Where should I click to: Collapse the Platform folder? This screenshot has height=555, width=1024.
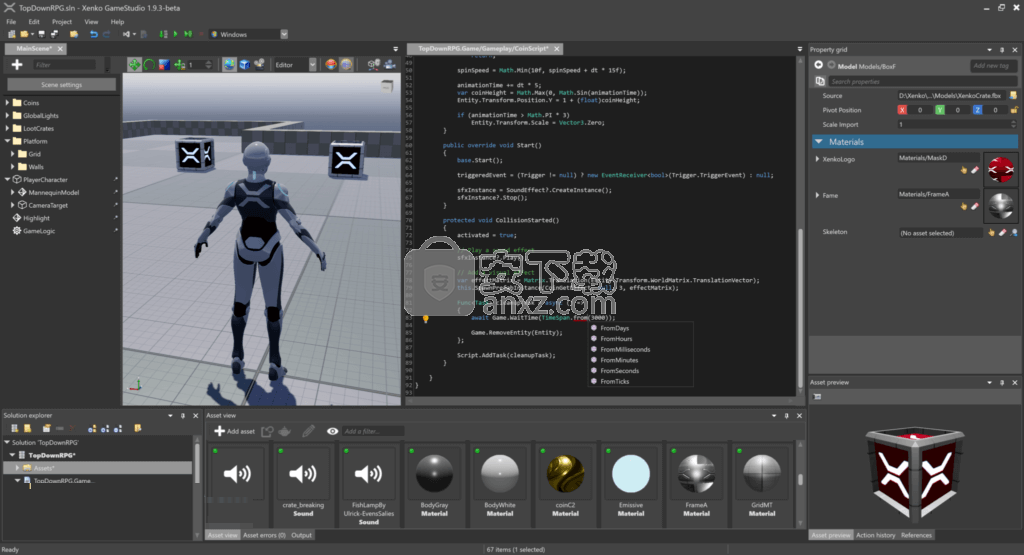click(7, 141)
